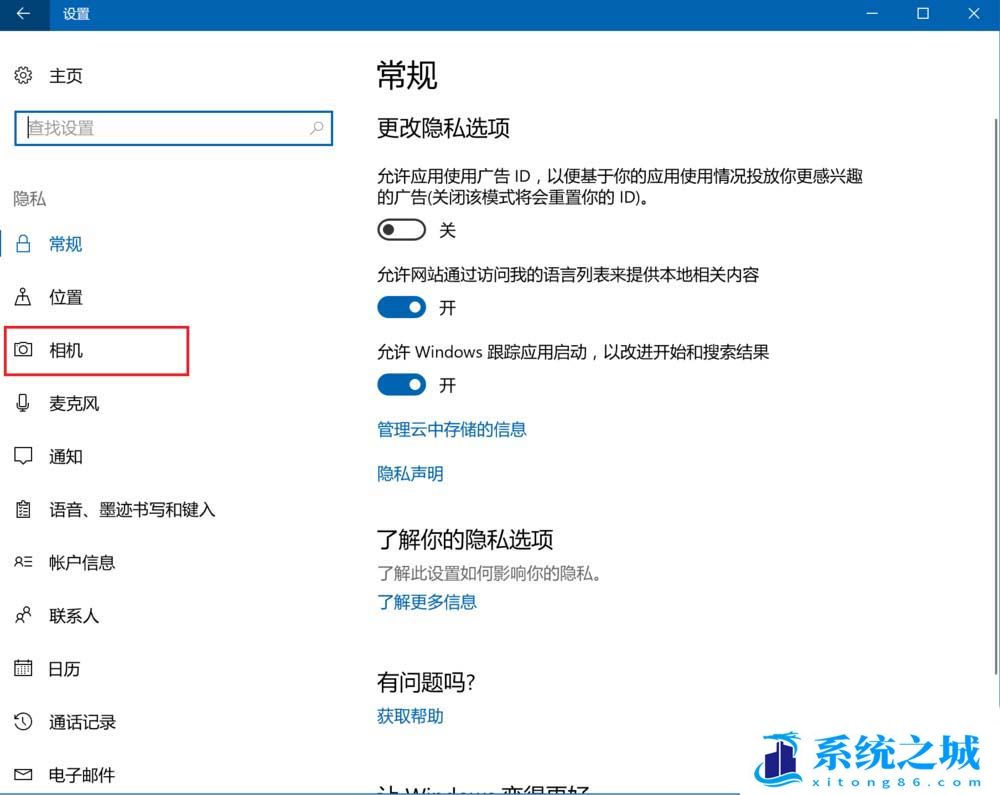Screen dimensions: 1000x795
Task: Disable Windows app launch tracking switch
Action: (401, 384)
